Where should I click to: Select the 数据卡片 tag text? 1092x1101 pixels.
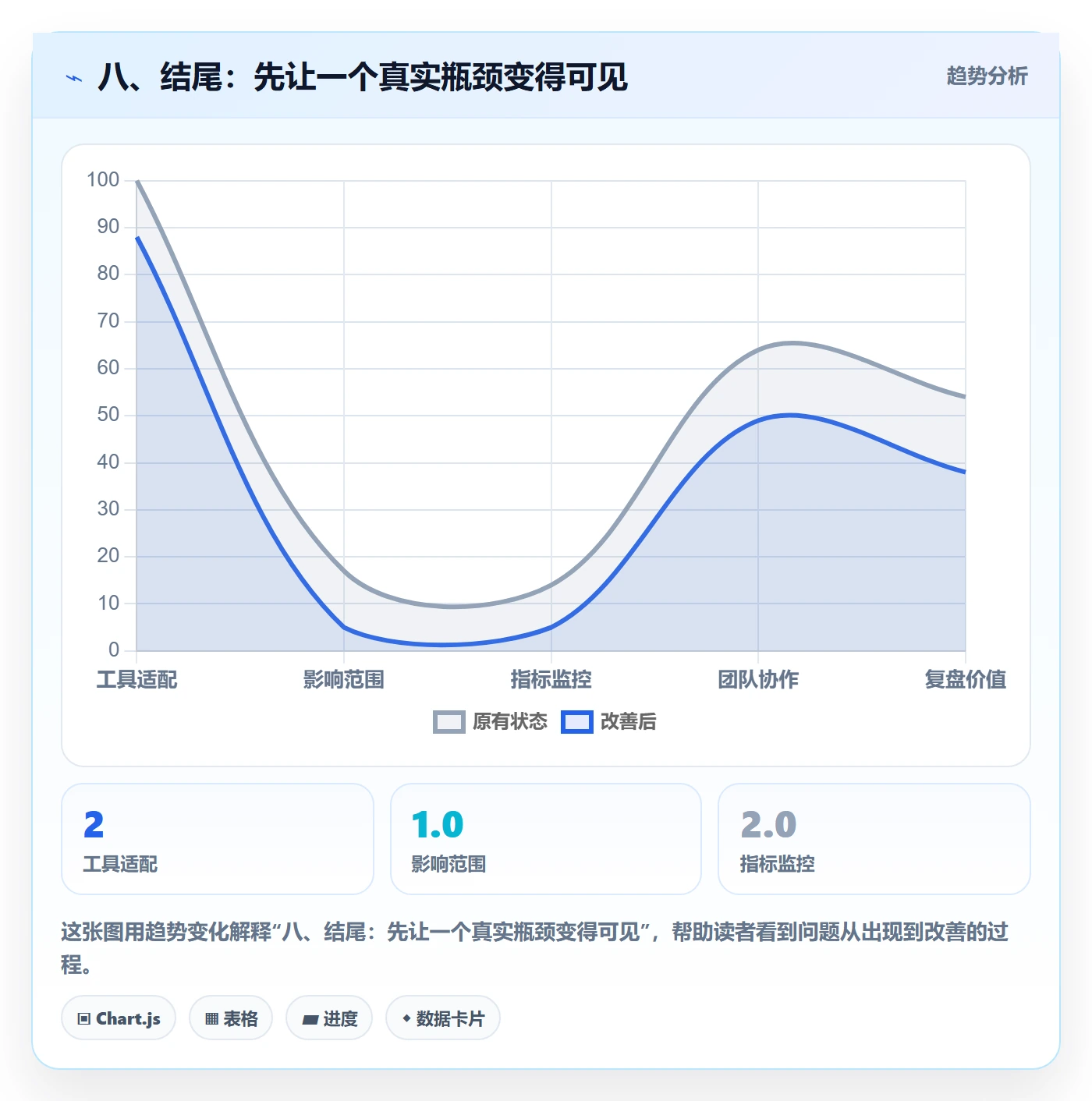click(450, 1019)
